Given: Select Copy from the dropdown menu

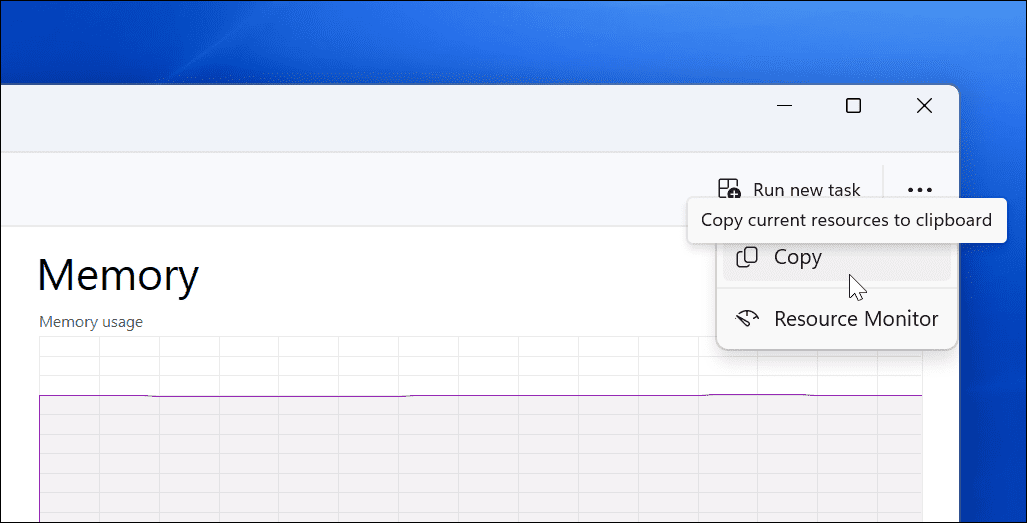Looking at the screenshot, I should [836, 257].
